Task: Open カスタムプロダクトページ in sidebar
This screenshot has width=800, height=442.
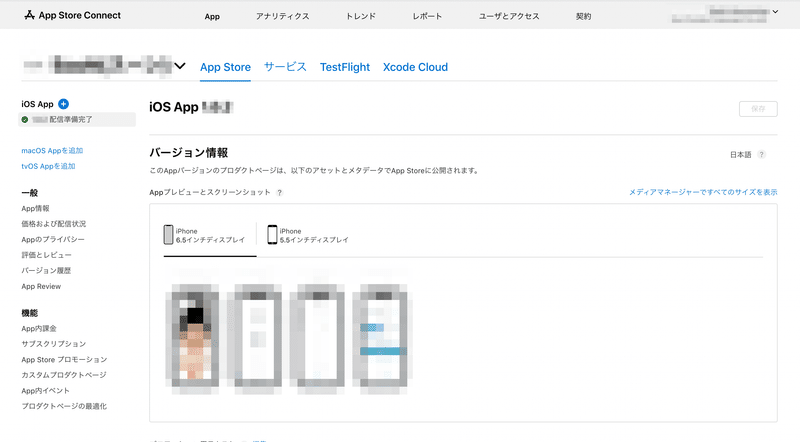Action: pos(64,375)
